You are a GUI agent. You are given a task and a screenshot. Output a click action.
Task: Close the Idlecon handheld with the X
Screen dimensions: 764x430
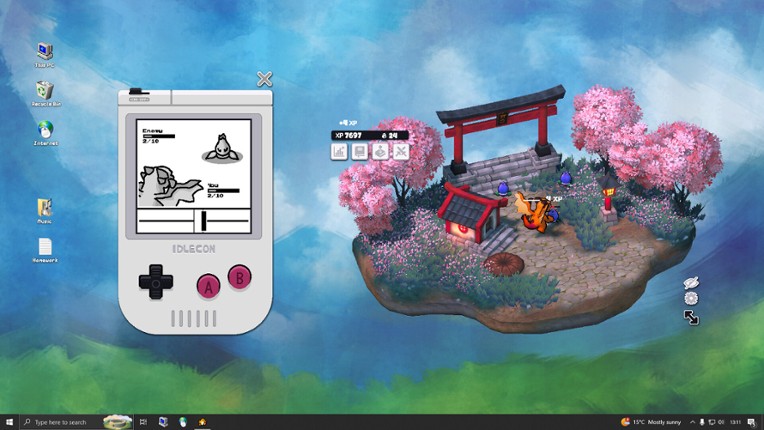(264, 79)
